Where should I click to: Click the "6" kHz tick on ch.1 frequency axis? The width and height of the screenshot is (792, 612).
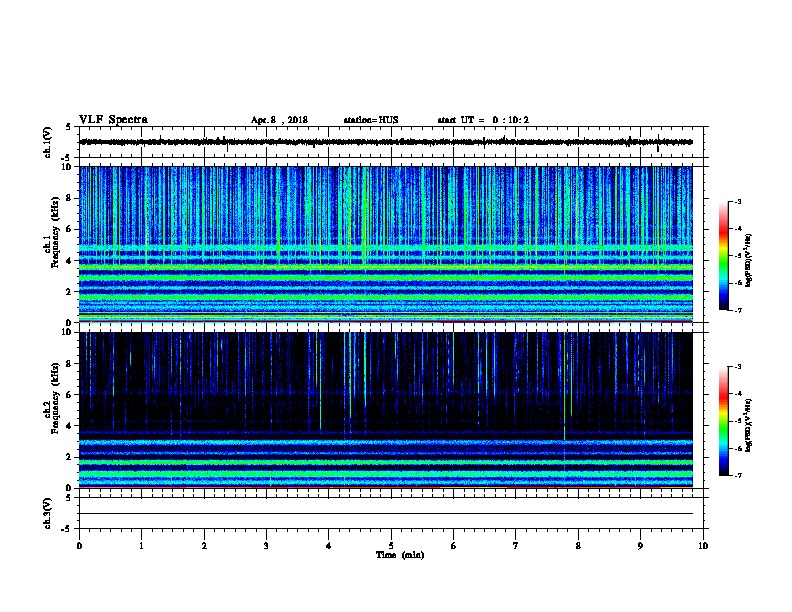click(69, 229)
